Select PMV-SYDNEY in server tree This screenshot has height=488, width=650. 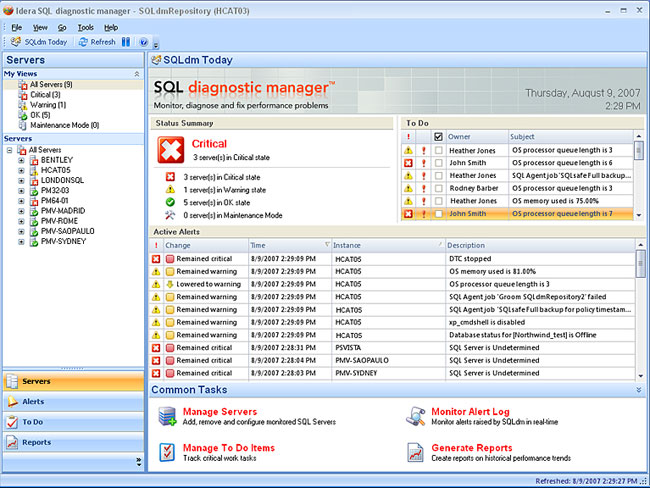coord(63,241)
